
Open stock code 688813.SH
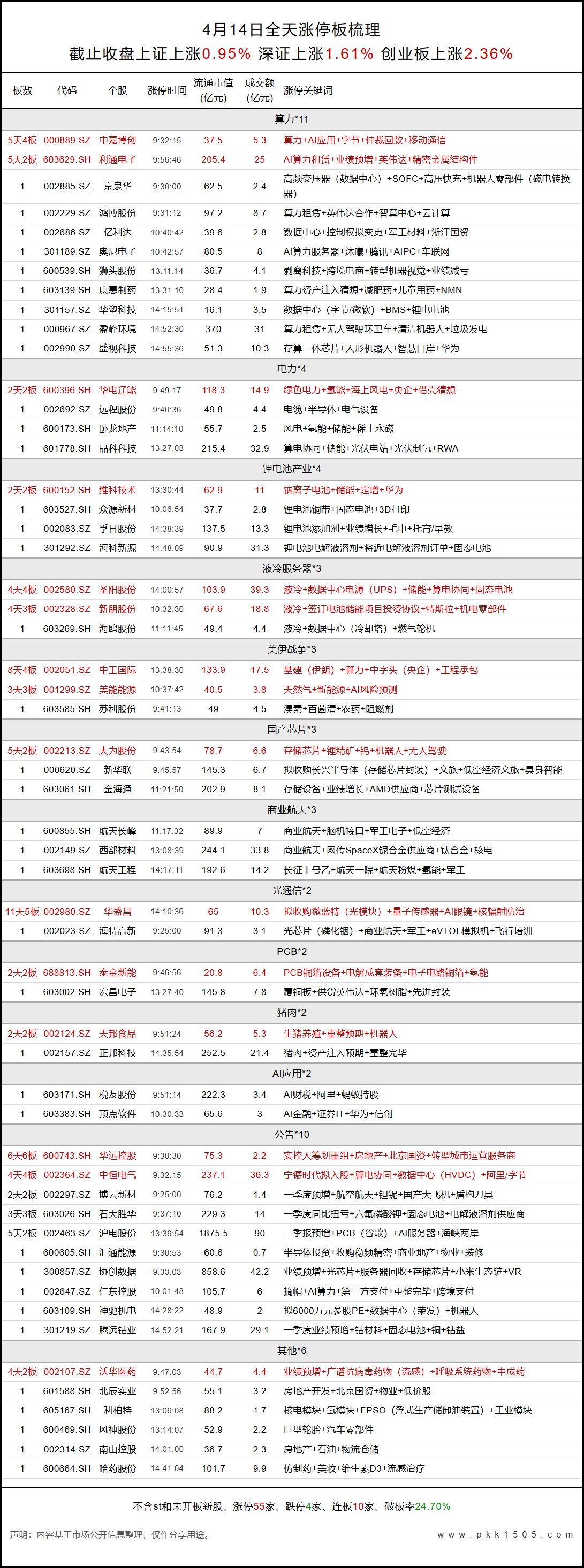point(67,973)
